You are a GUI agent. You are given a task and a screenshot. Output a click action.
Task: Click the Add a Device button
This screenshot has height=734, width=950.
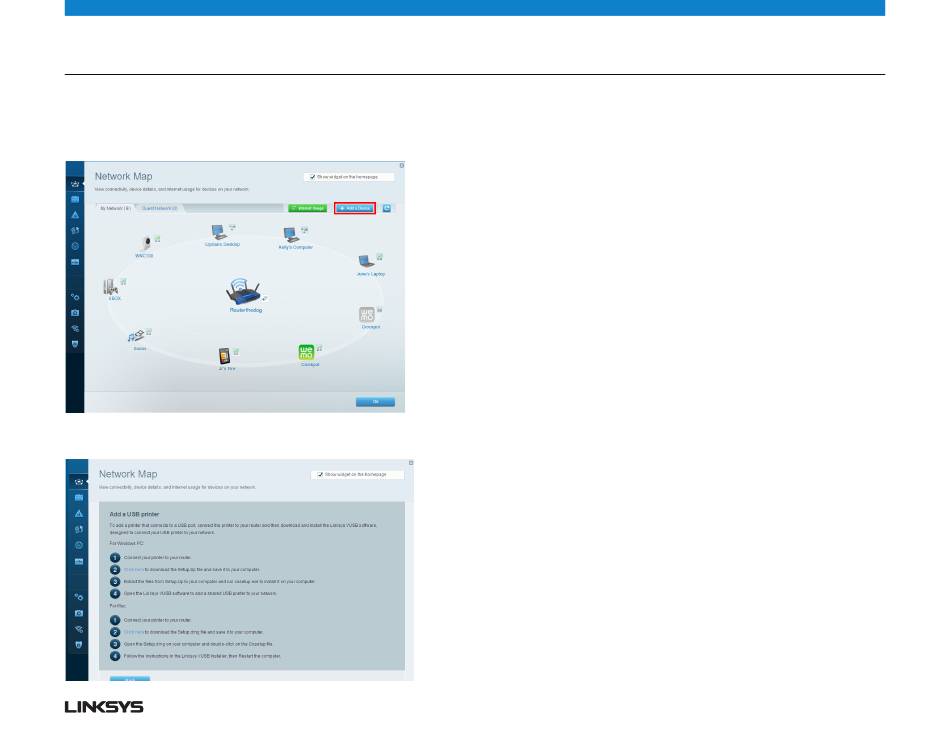click(x=354, y=208)
